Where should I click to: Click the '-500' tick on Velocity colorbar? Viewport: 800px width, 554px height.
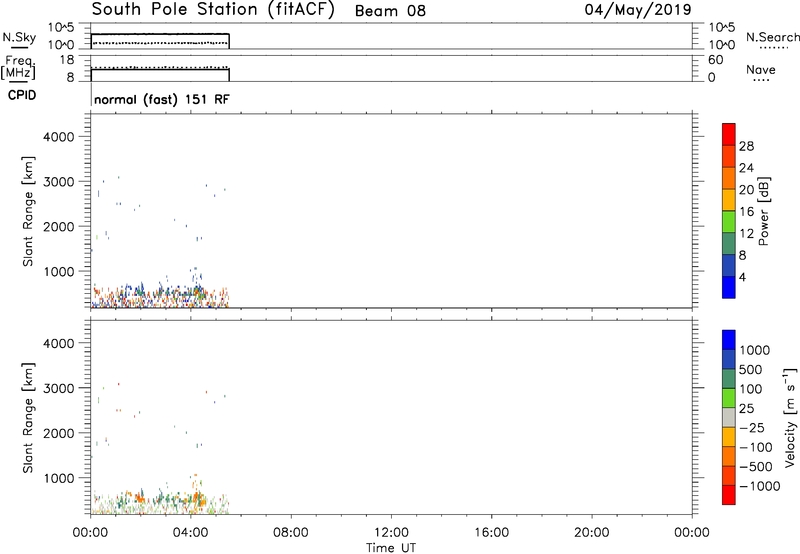[x=756, y=467]
